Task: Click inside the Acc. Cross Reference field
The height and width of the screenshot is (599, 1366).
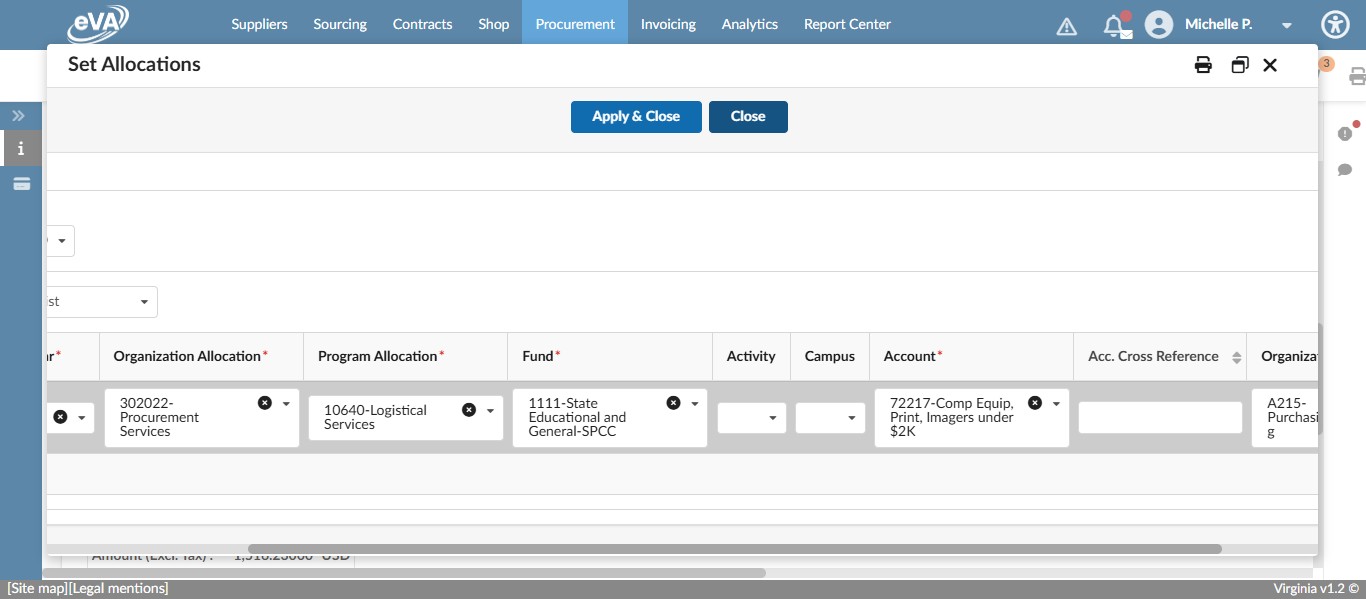Action: [1160, 417]
